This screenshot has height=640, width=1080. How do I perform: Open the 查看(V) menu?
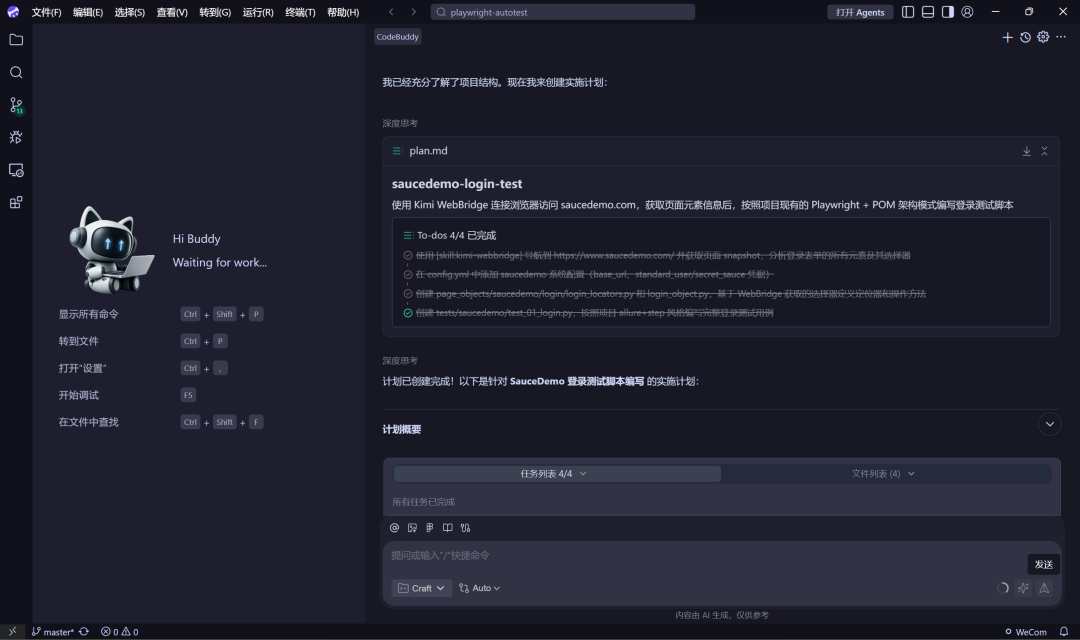172,12
